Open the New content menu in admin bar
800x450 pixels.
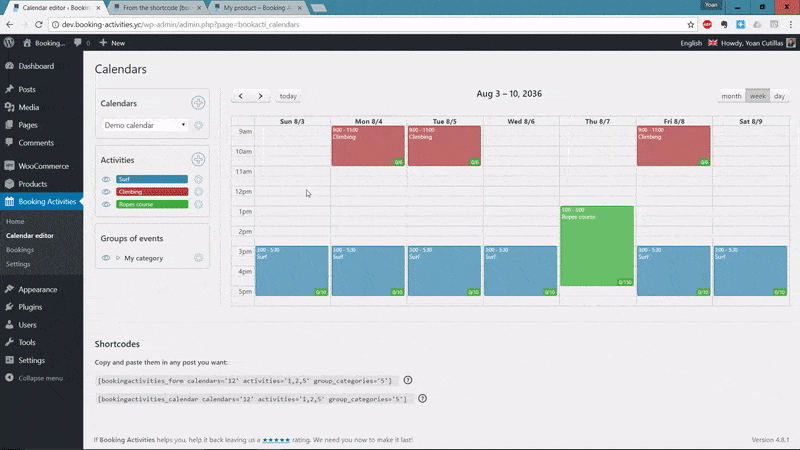click(112, 43)
